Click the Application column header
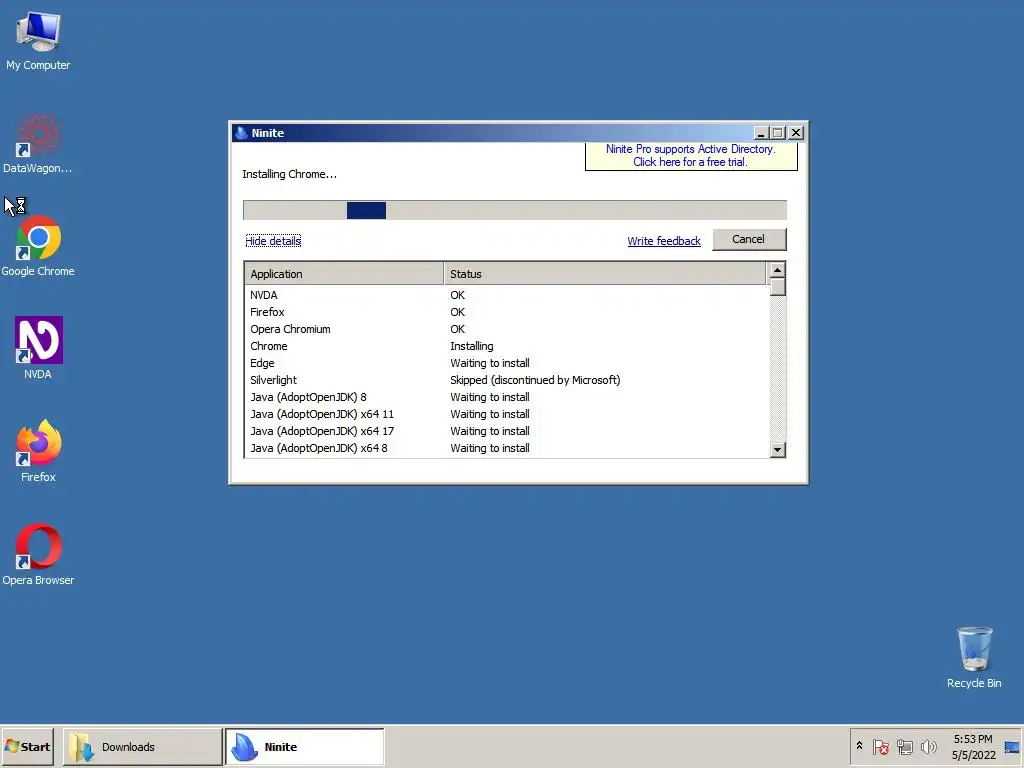Image resolution: width=1024 pixels, height=768 pixels. click(344, 274)
